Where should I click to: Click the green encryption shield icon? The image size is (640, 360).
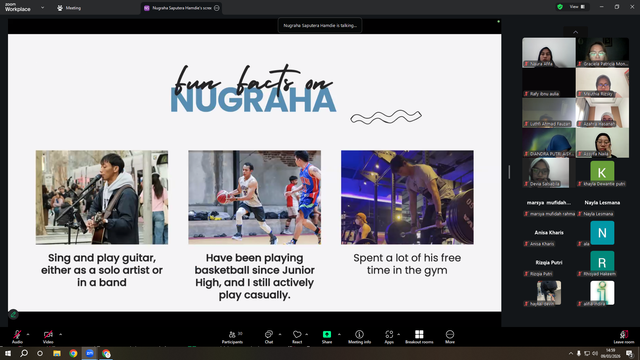tap(560, 7)
